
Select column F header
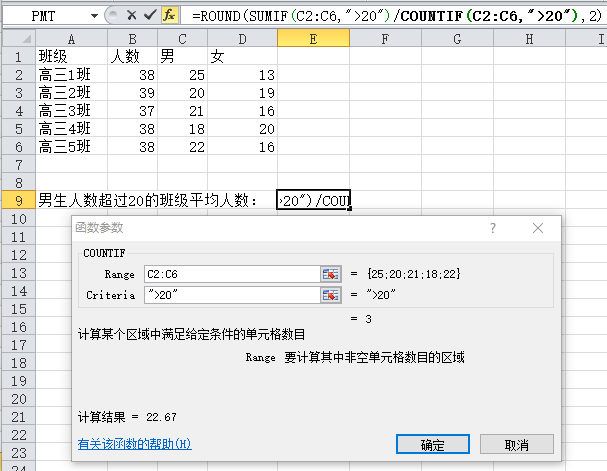pyautogui.click(x=385, y=39)
